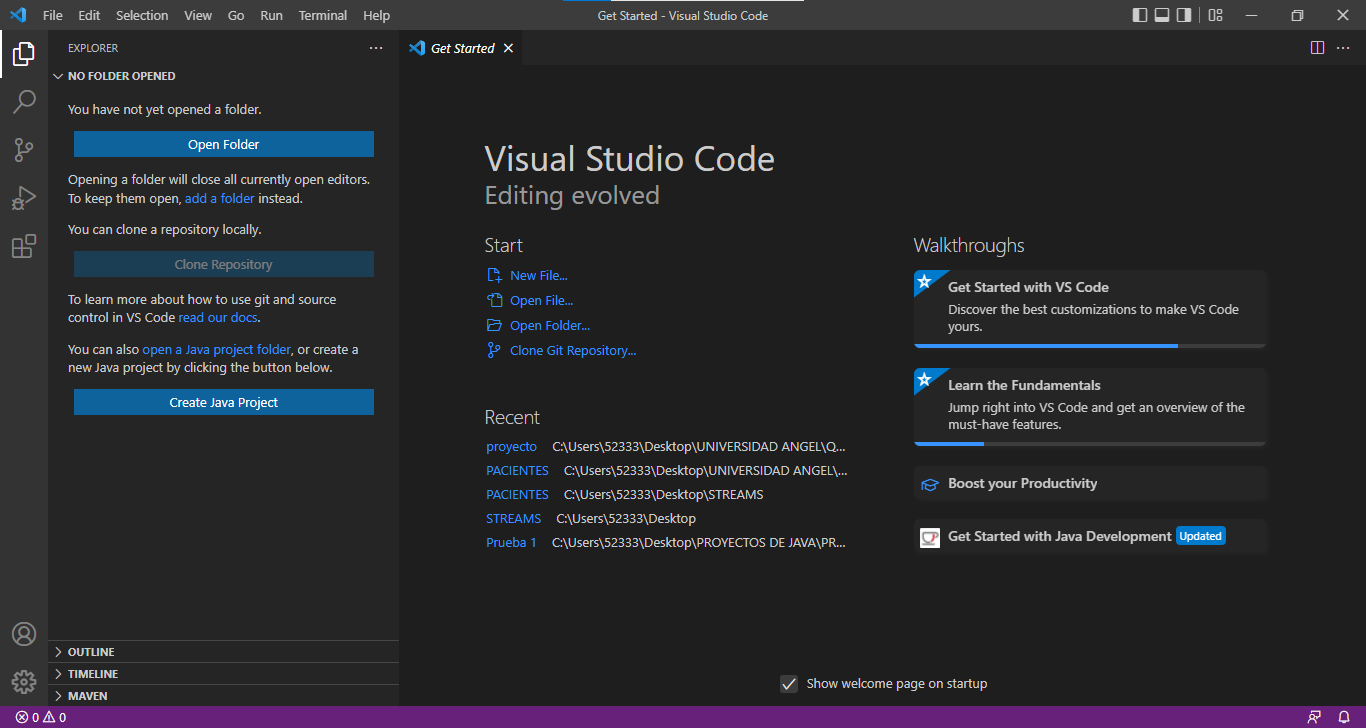Click the Create Java Project button

(224, 402)
